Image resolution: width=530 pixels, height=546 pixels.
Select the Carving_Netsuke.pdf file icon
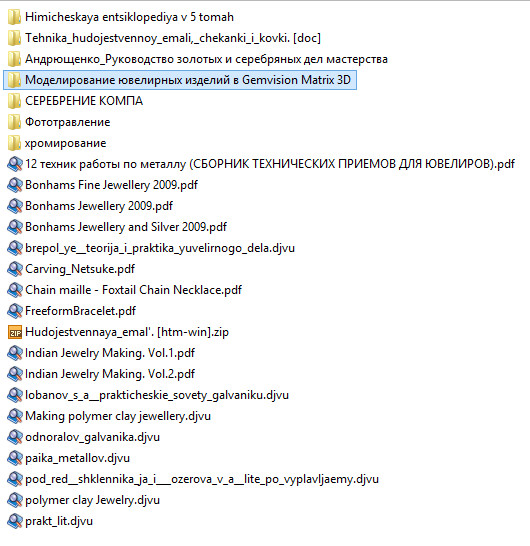click(15, 269)
